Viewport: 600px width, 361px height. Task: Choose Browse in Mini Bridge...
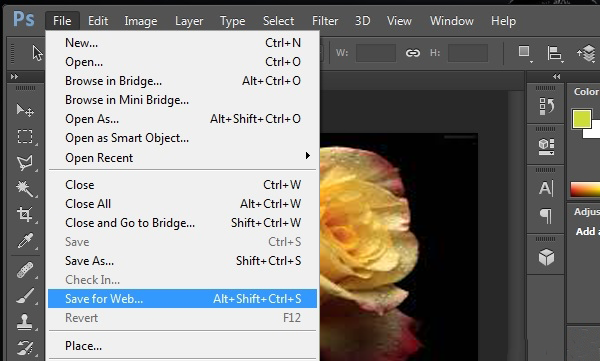pyautogui.click(x=183, y=100)
